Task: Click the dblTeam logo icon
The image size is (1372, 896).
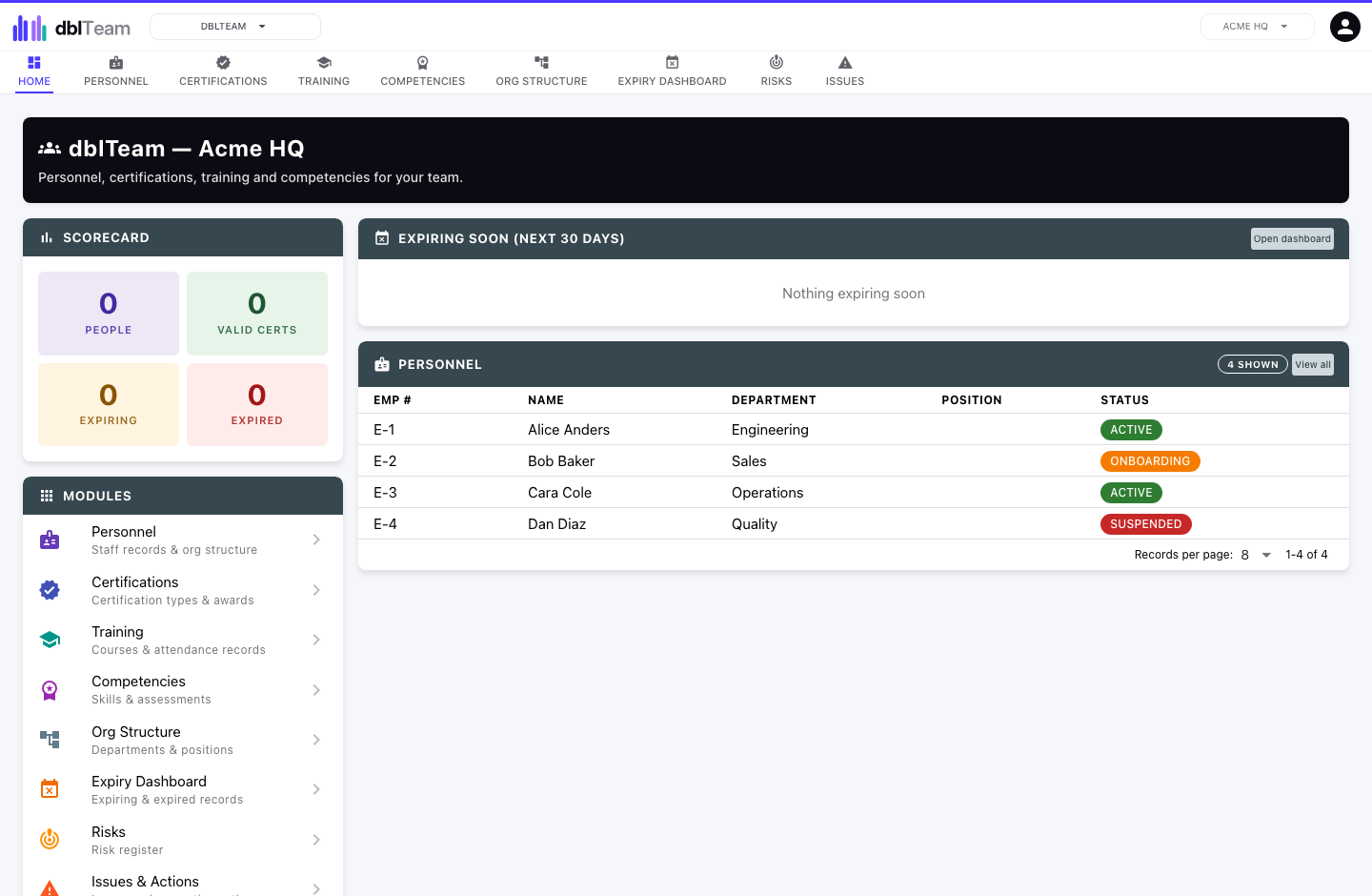Action: 30,28
